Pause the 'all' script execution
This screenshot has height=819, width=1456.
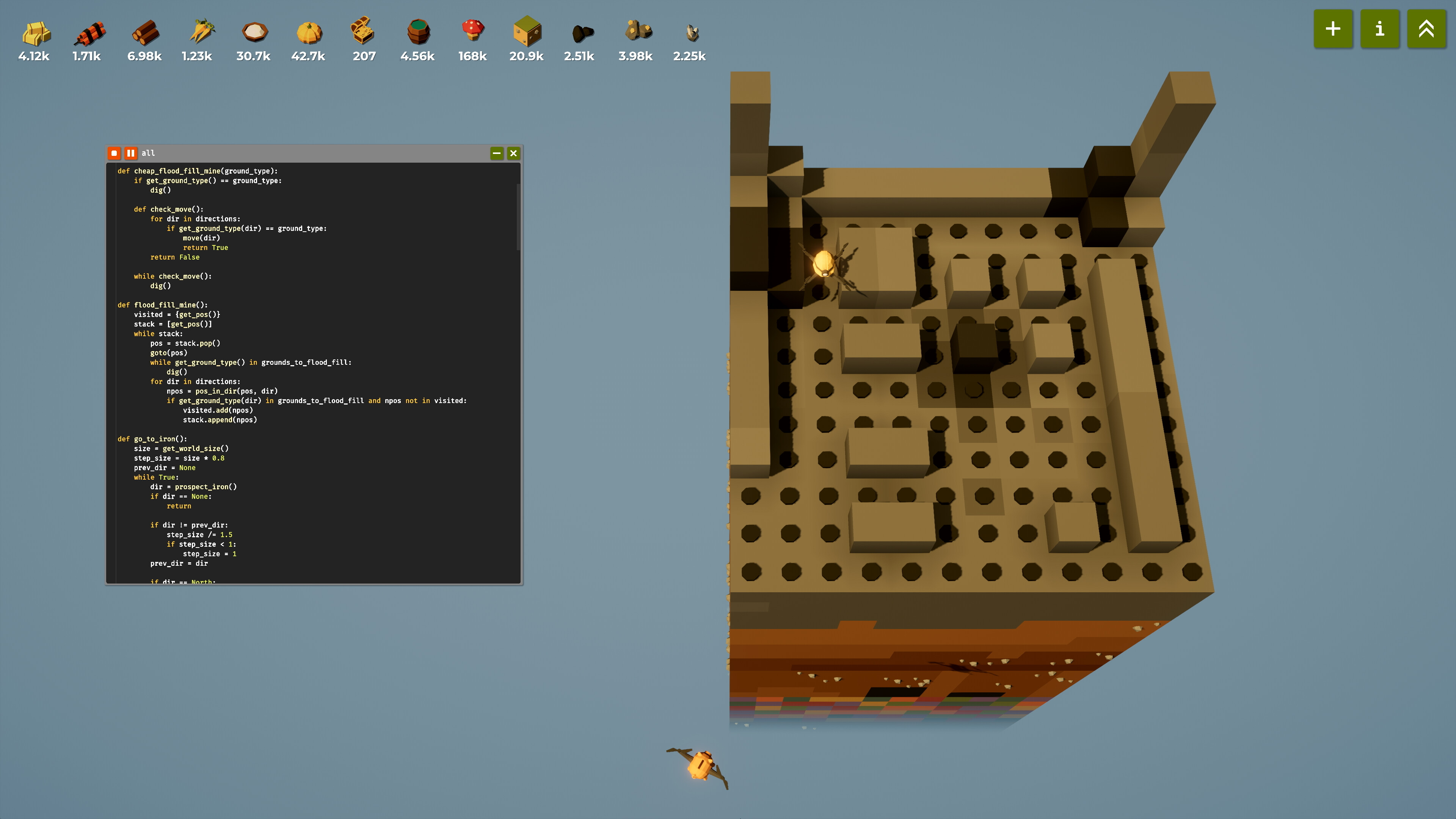pos(130,153)
